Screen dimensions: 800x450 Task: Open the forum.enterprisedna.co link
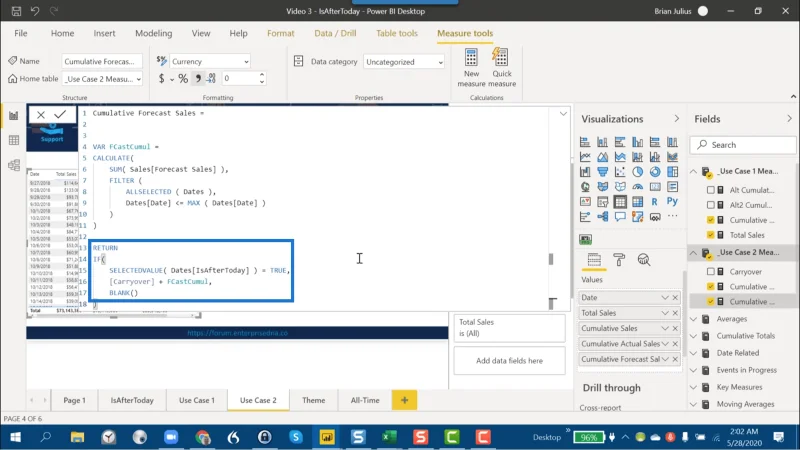237,333
